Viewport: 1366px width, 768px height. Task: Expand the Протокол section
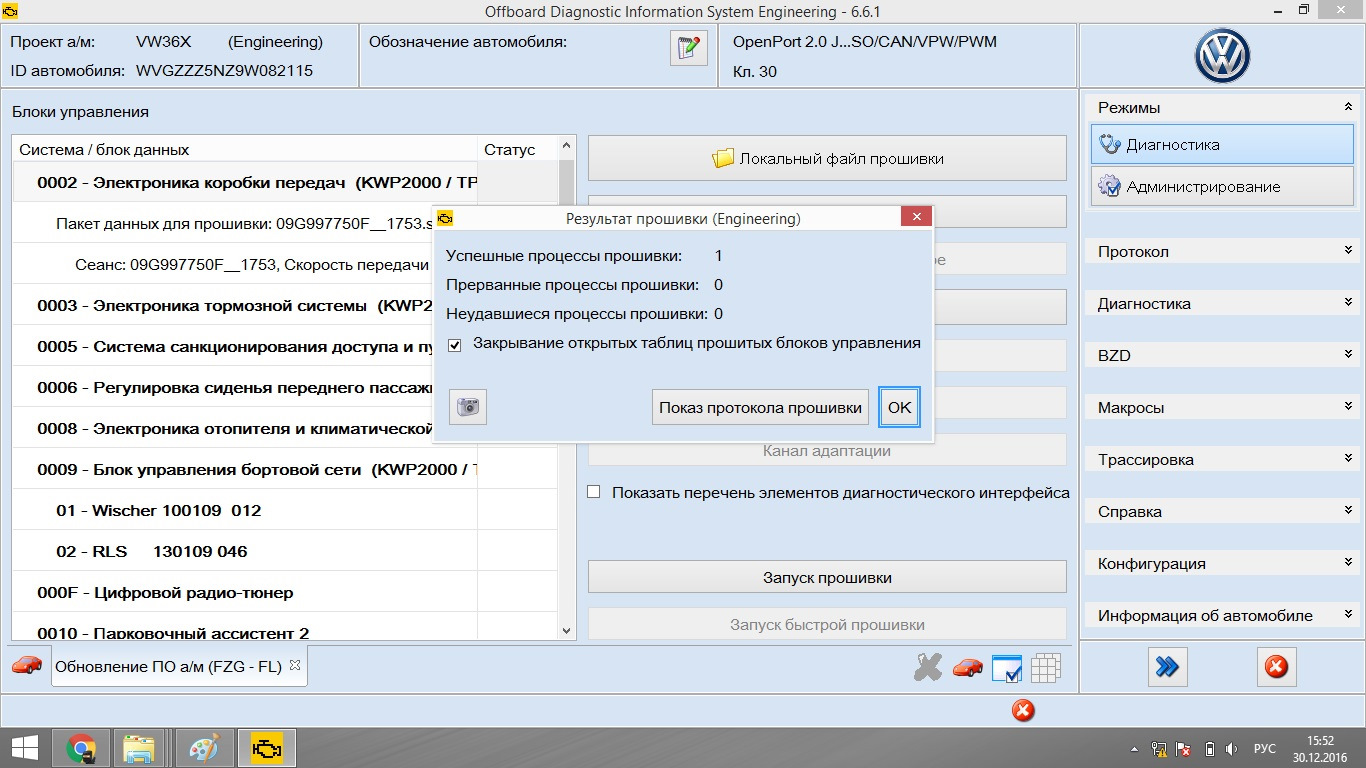[x=1348, y=251]
